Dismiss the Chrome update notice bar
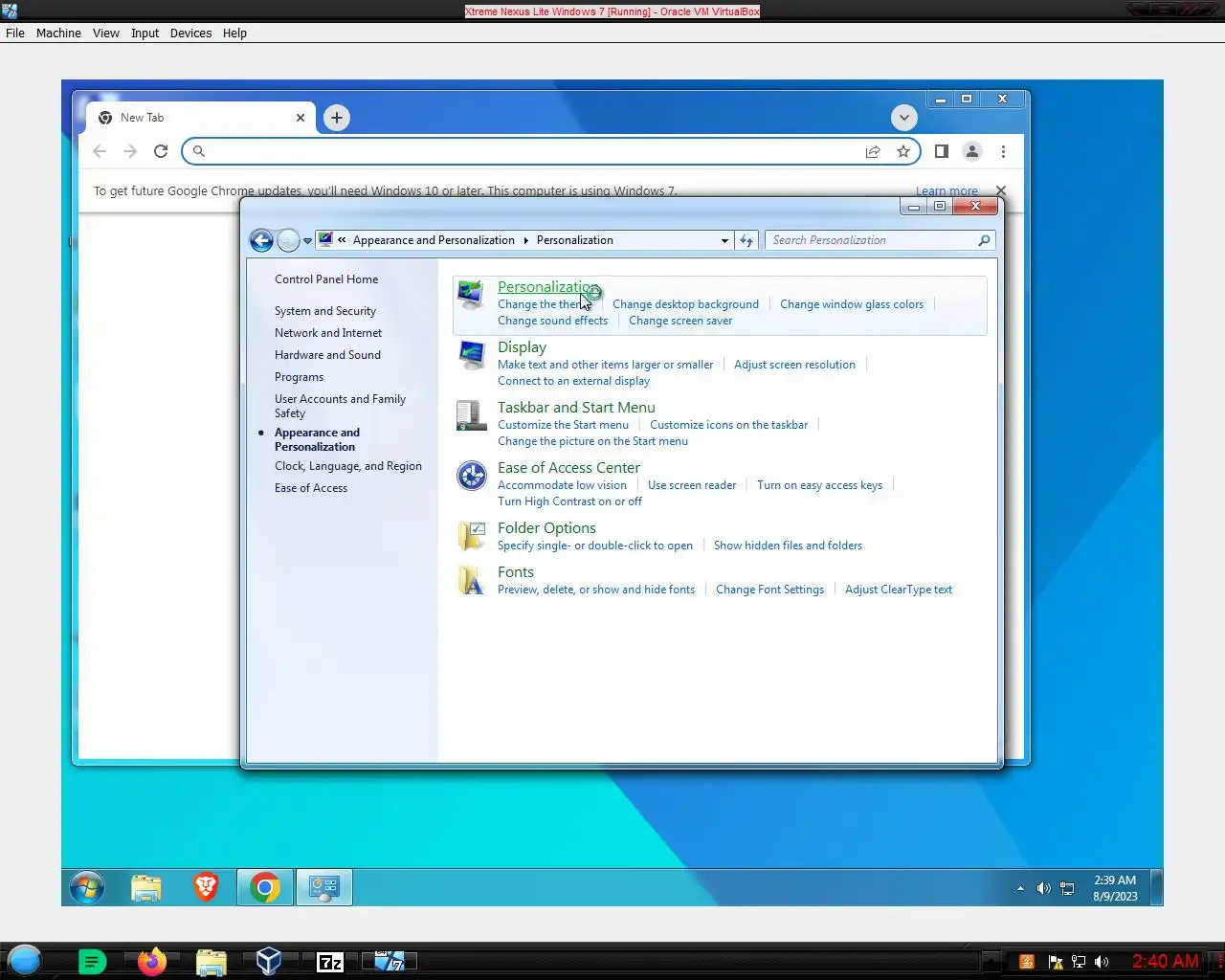 [1001, 190]
